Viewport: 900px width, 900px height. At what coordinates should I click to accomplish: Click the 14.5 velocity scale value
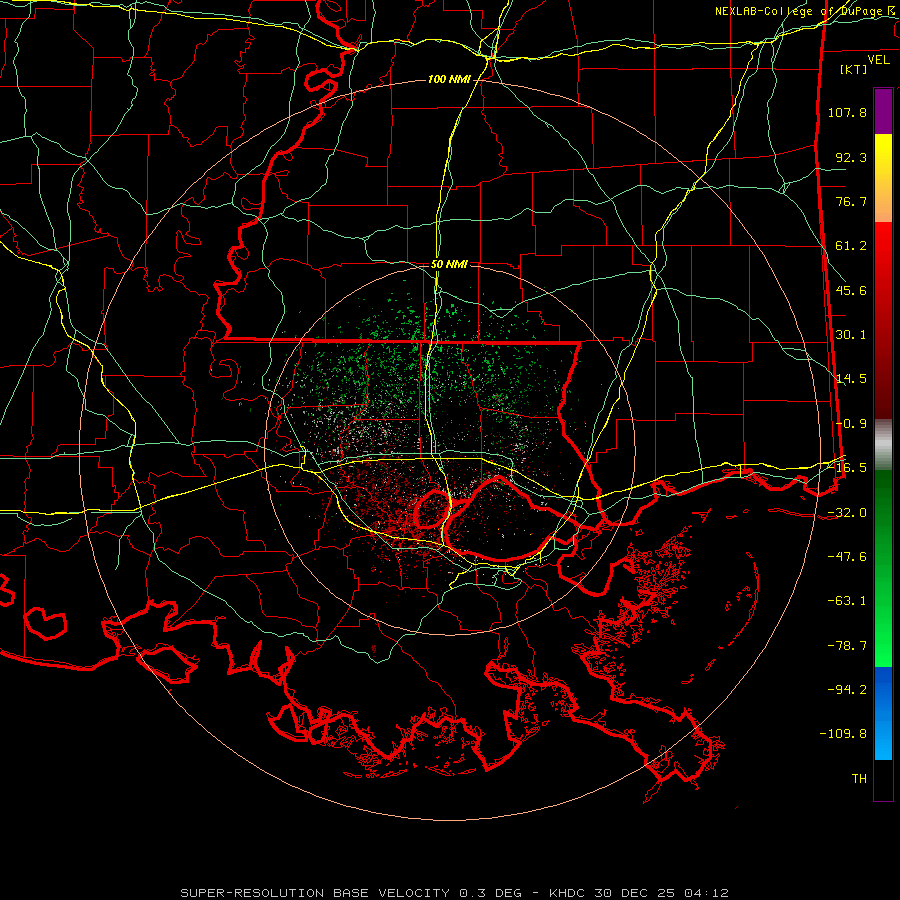pos(851,379)
